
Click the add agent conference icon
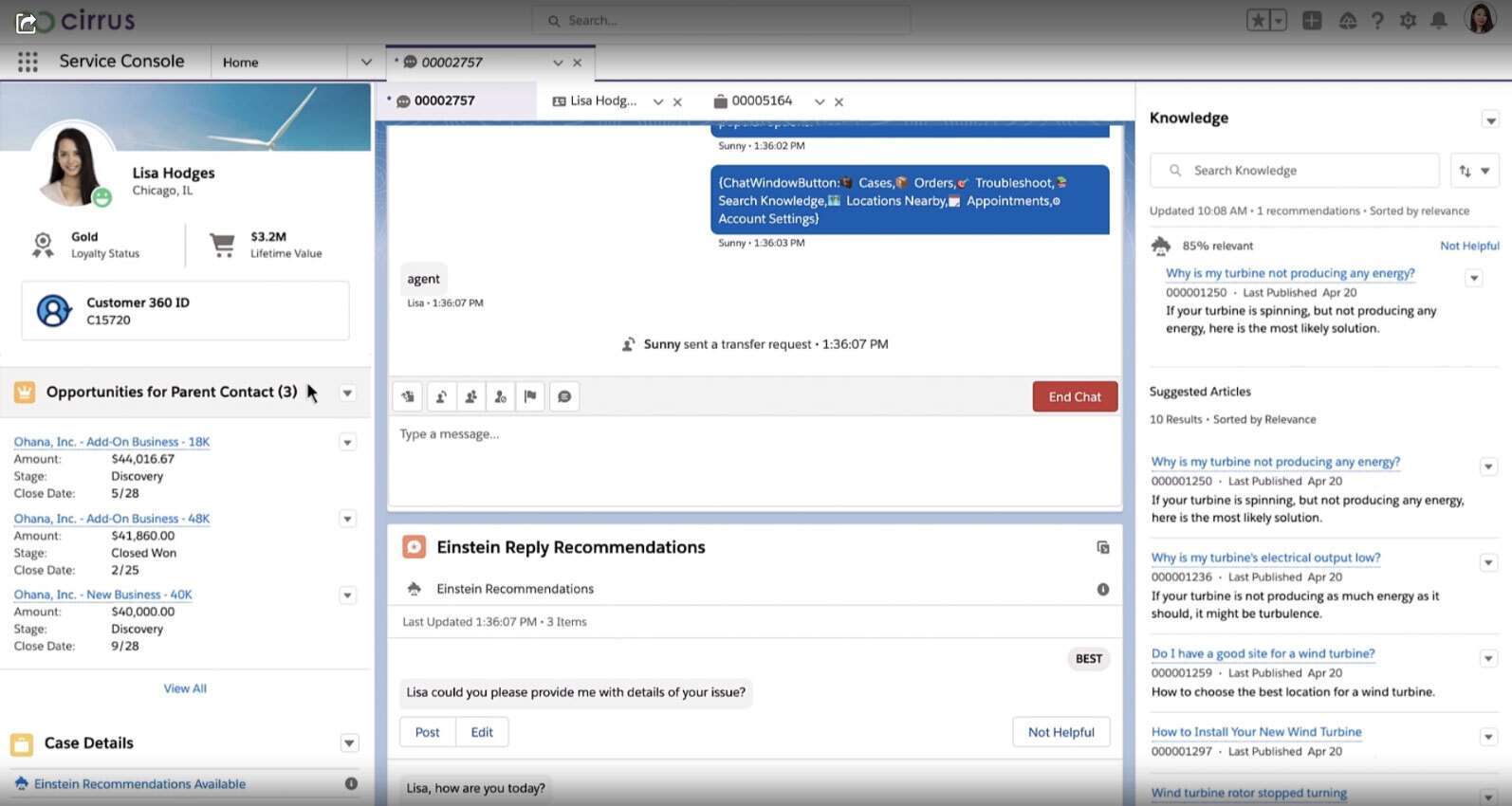470,396
